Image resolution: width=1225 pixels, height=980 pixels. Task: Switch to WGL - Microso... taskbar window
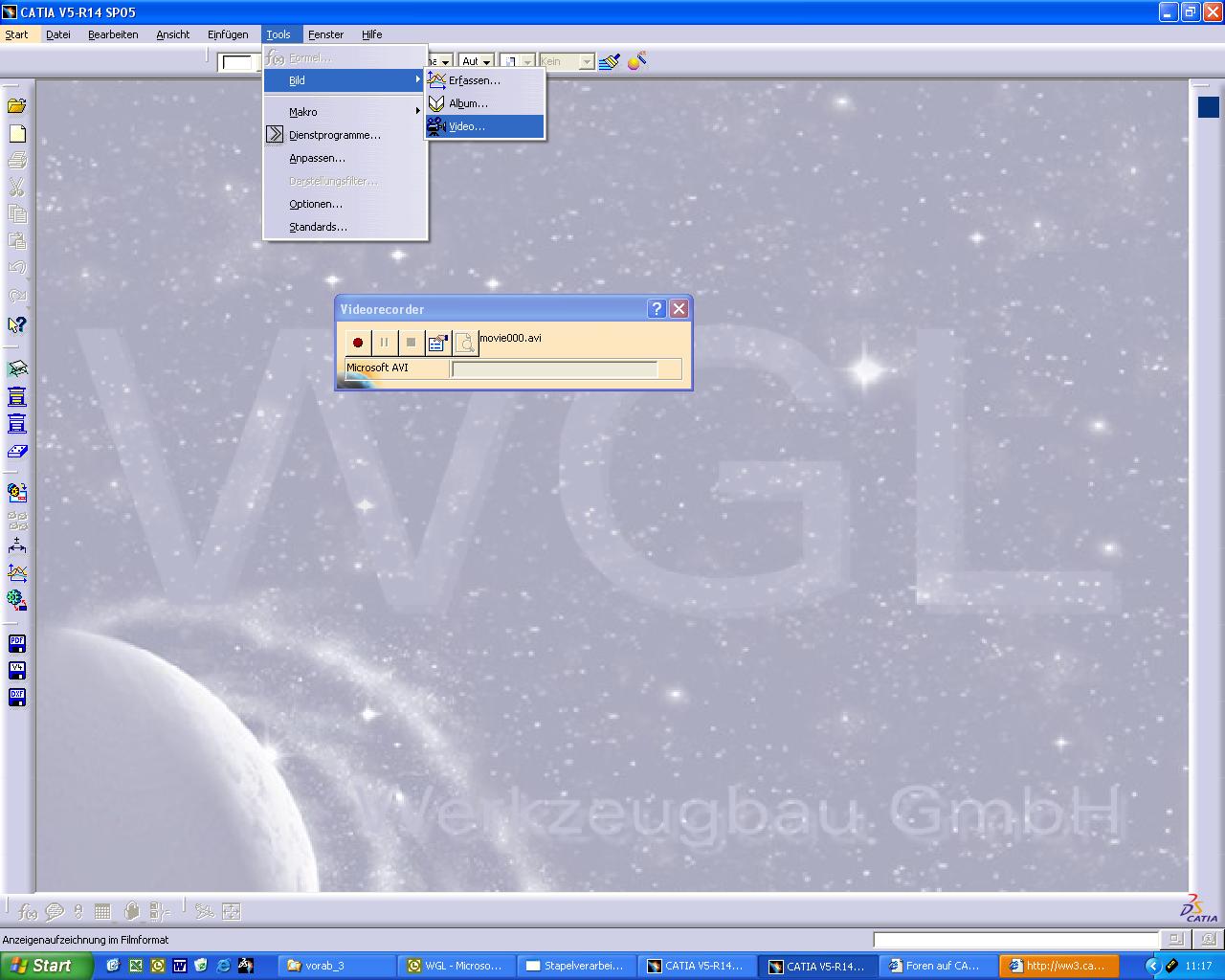(x=457, y=966)
